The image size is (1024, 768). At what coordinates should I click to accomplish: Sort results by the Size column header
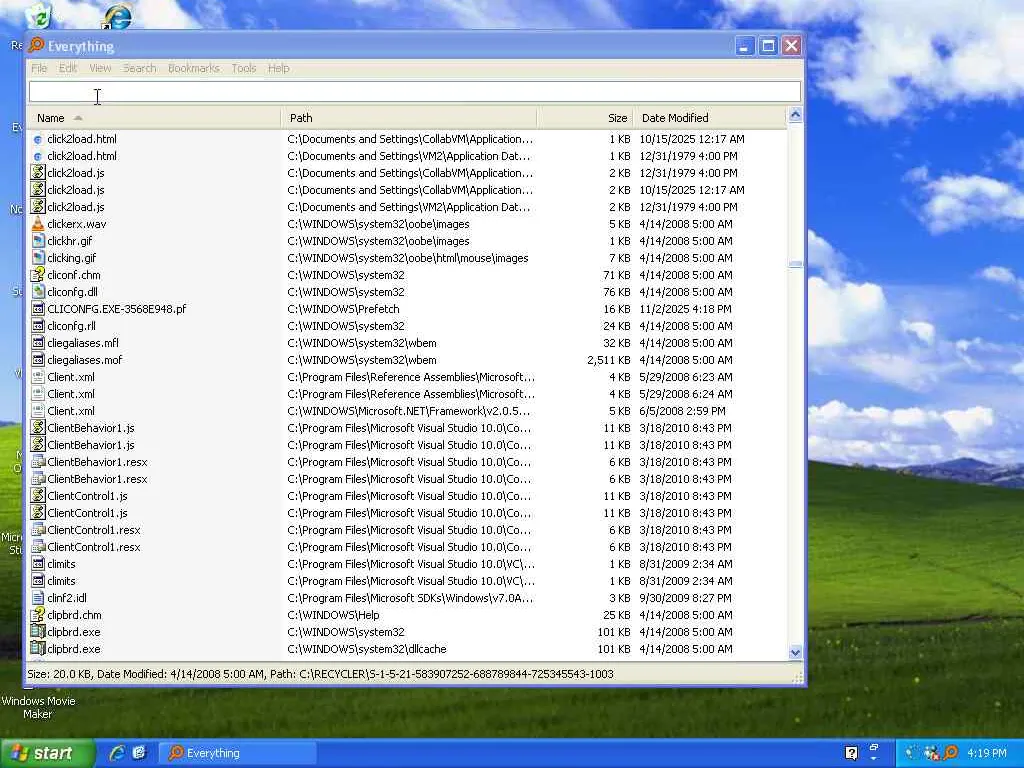coord(585,118)
